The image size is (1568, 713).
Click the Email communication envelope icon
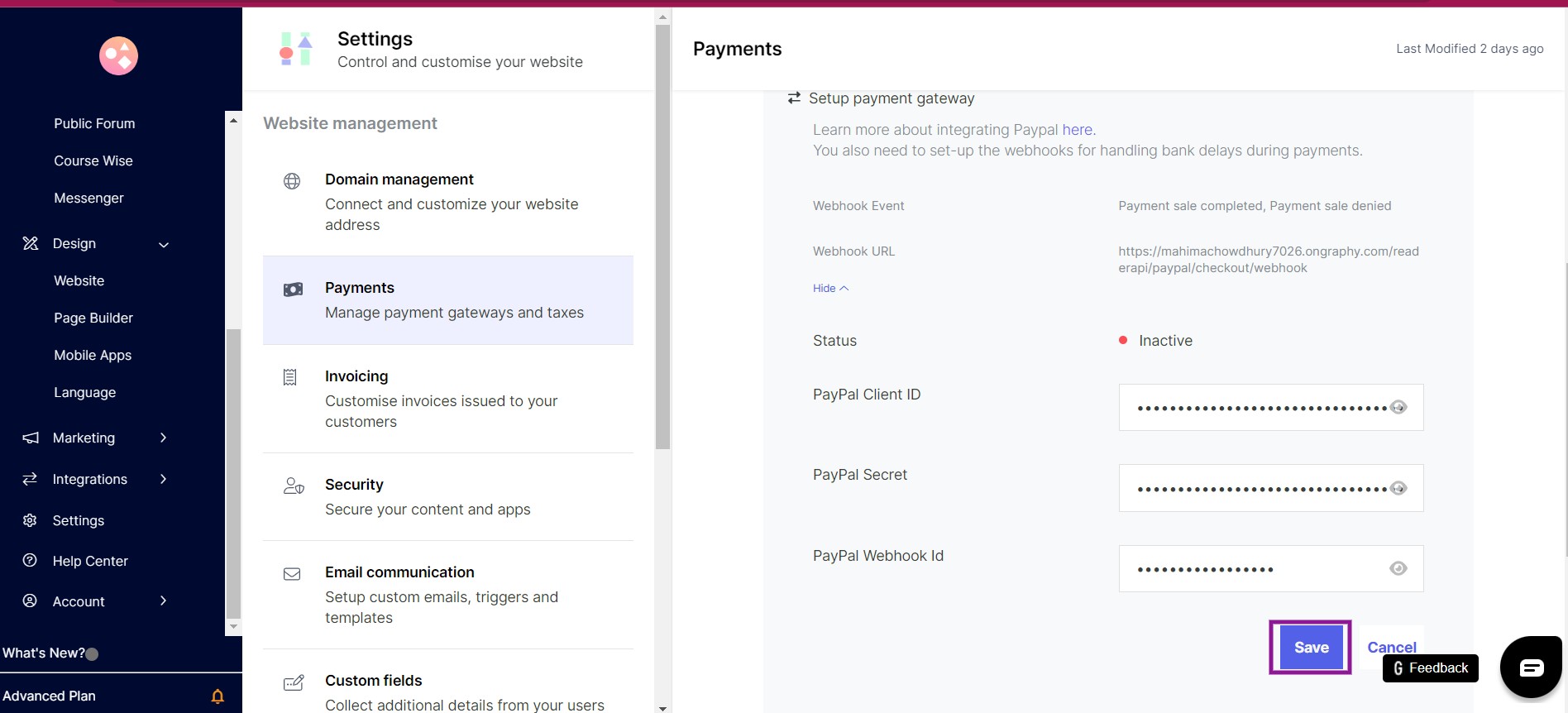click(292, 573)
